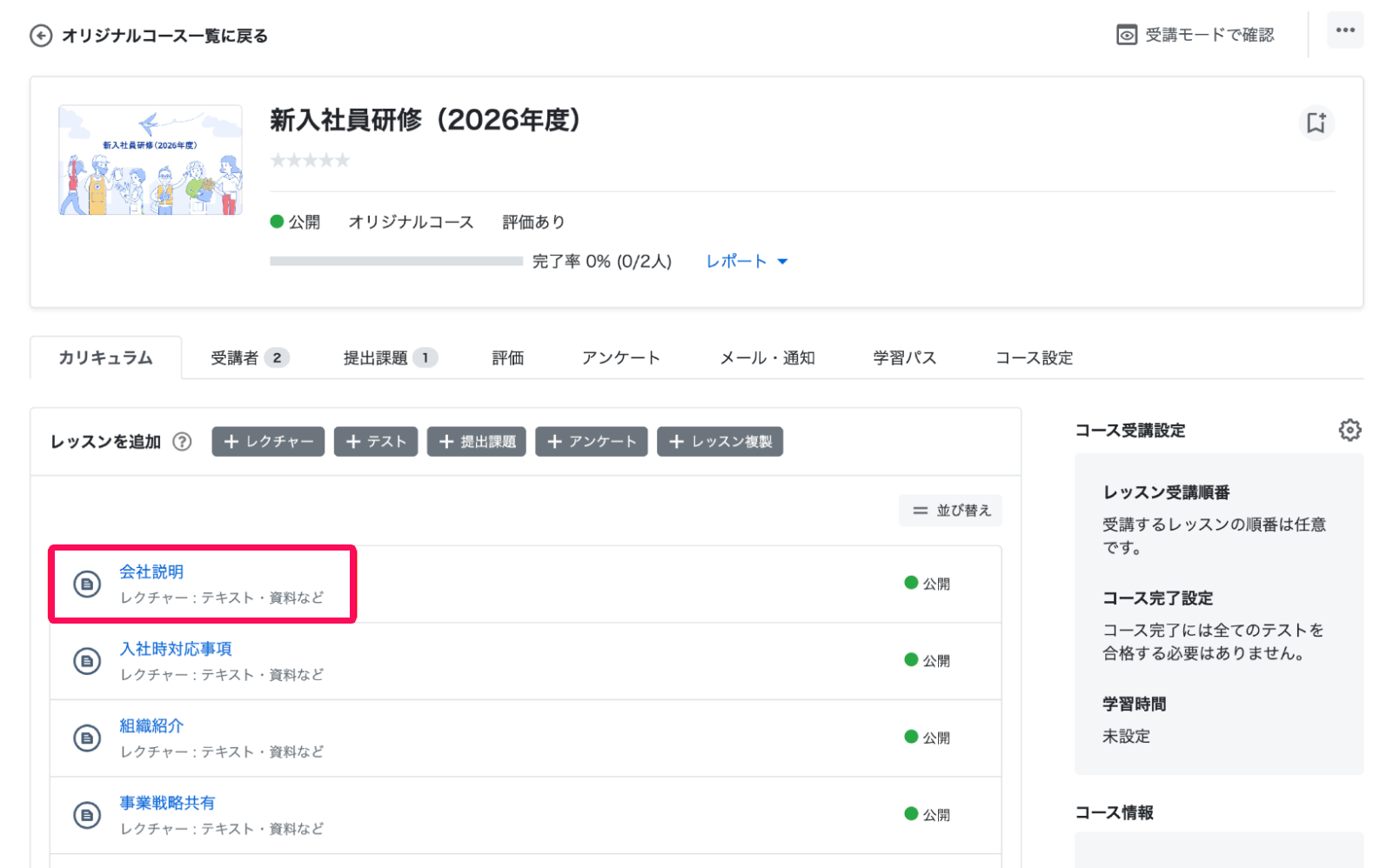Open the 入社時対応事項 lesson link
Screen dimensions: 1400x868
(176, 649)
